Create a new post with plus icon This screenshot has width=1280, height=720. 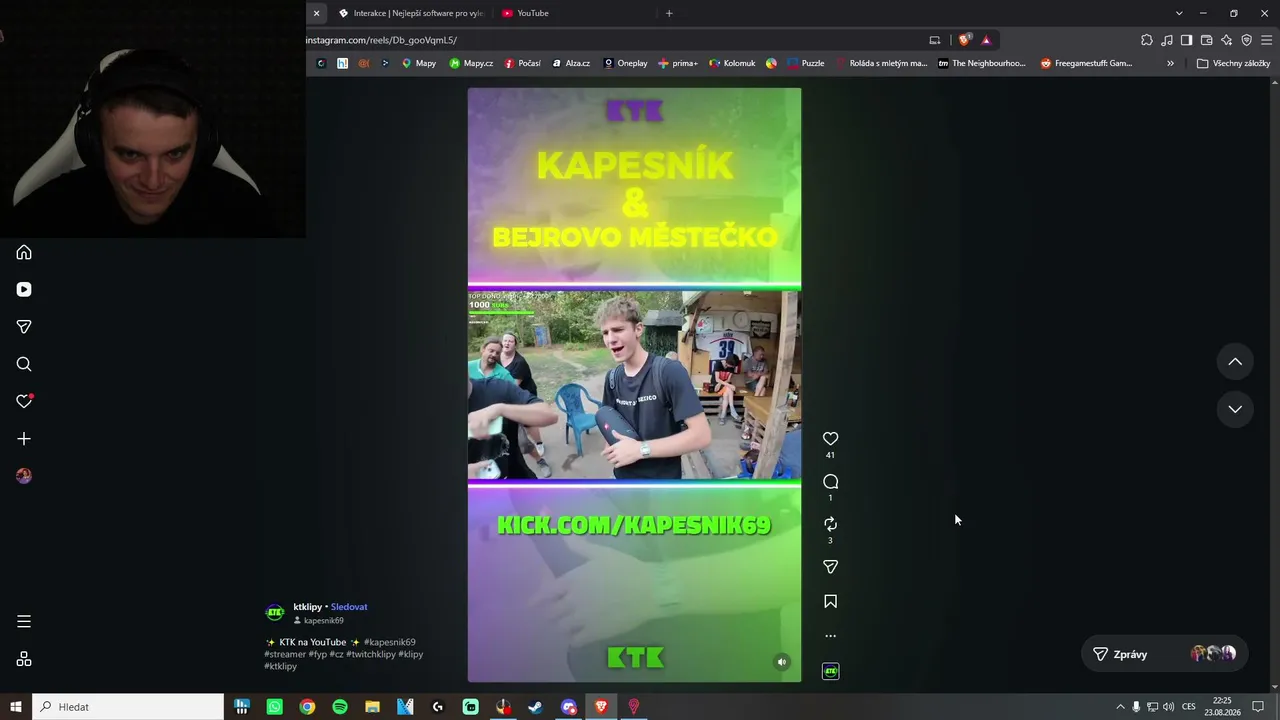click(24, 439)
